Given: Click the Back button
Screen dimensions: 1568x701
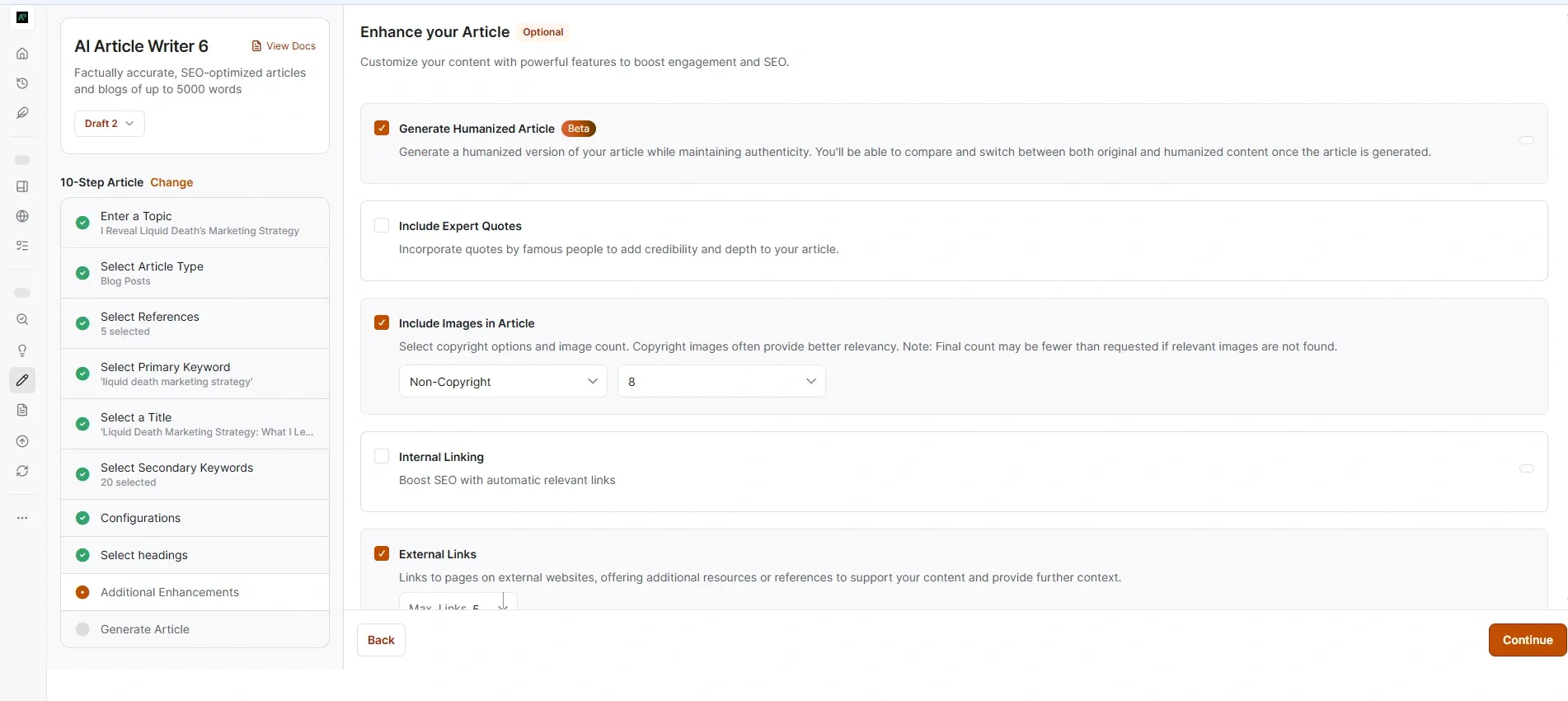Looking at the screenshot, I should click(x=381, y=640).
